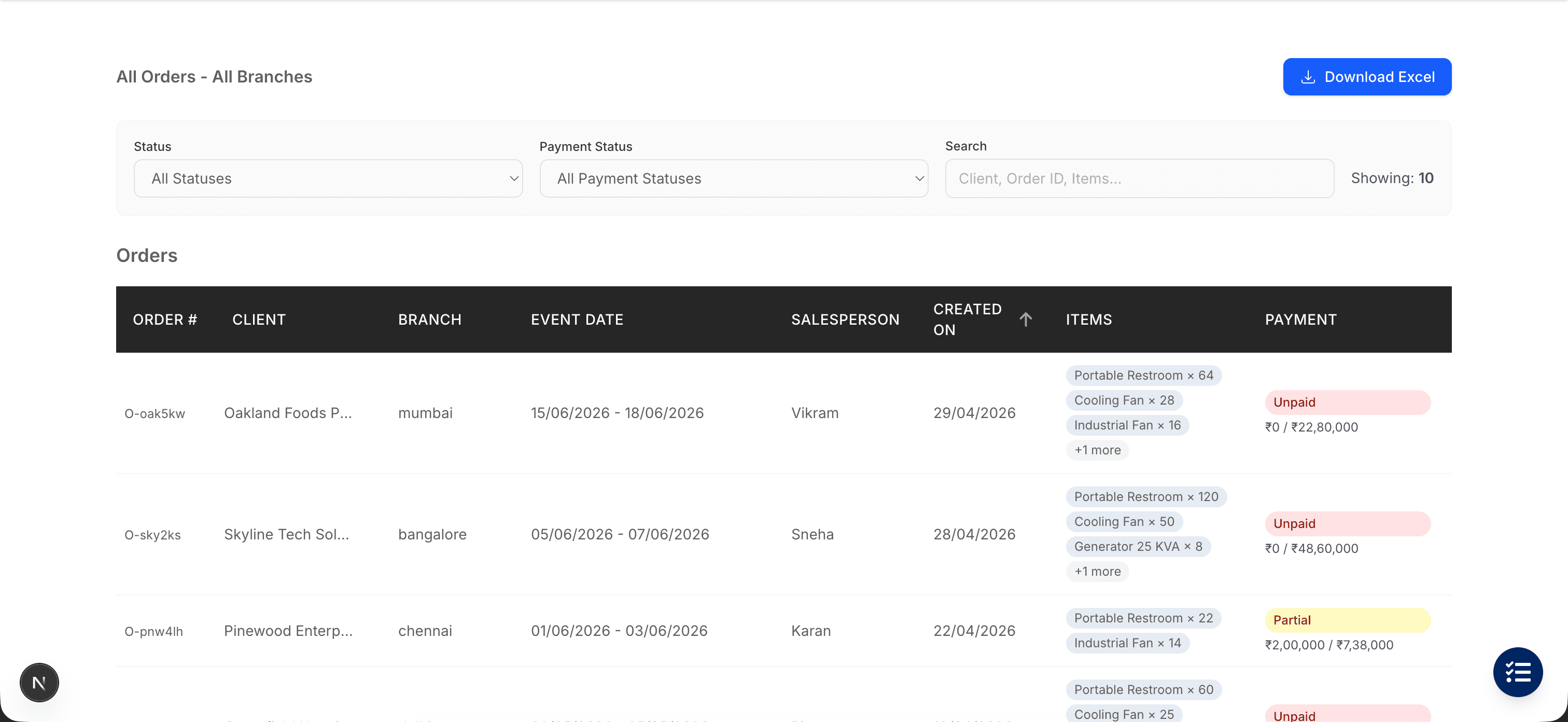
Task: Click event date 05/06/2026 - 07/06/2026
Action: coord(620,535)
